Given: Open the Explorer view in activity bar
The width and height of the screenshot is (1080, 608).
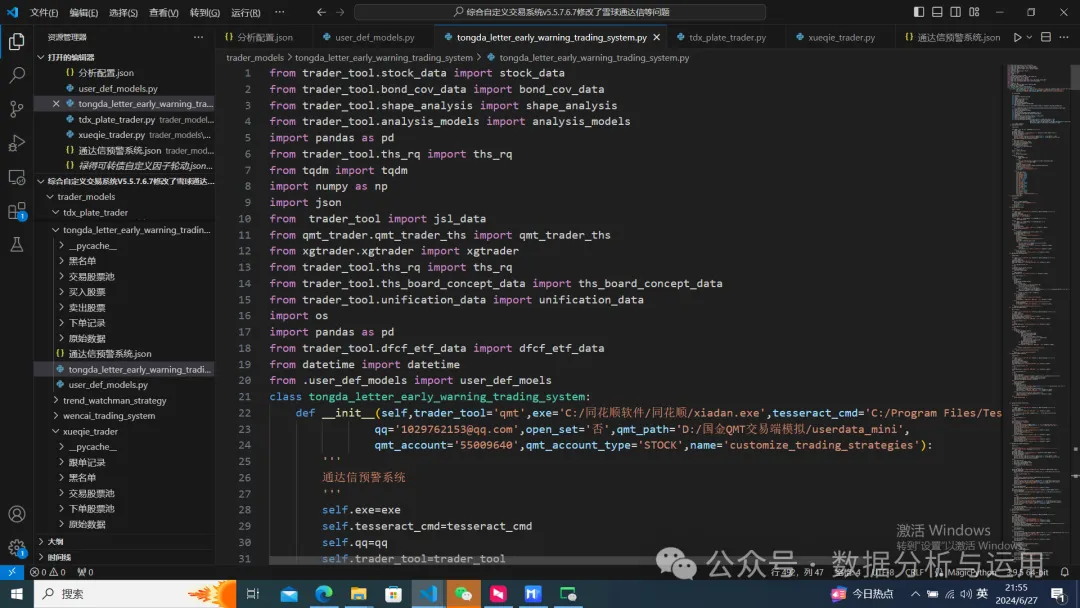Looking at the screenshot, I should [x=17, y=42].
